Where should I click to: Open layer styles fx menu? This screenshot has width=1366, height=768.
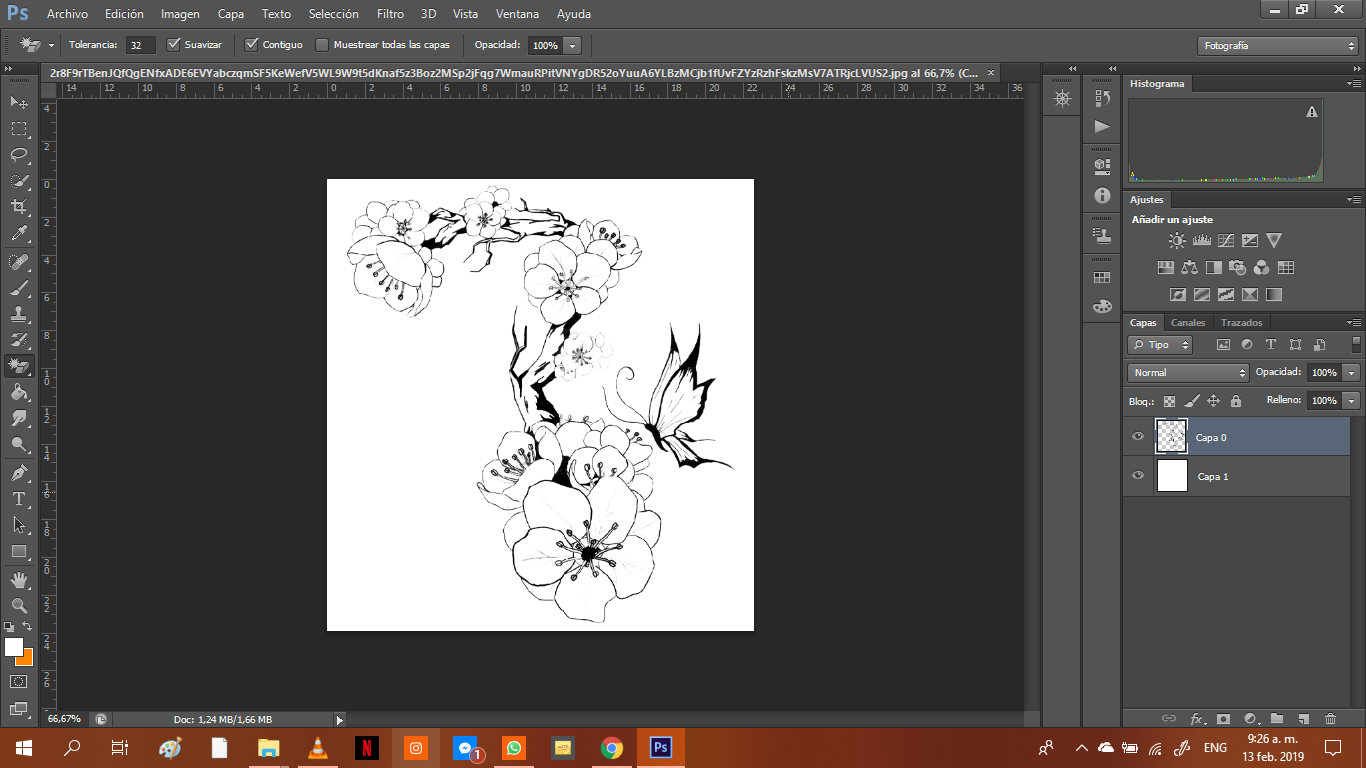pyautogui.click(x=1197, y=718)
